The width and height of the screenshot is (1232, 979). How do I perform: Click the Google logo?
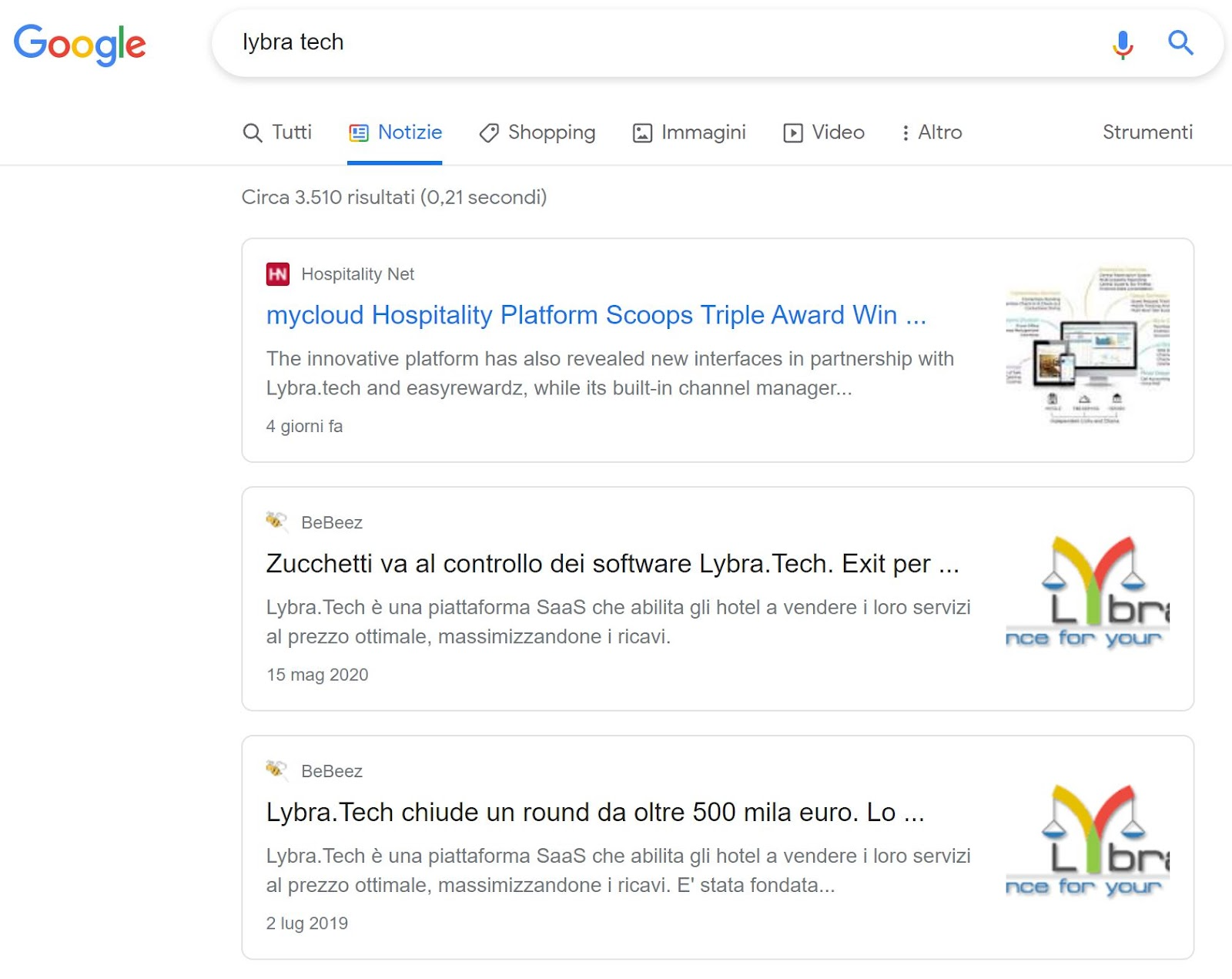(79, 44)
